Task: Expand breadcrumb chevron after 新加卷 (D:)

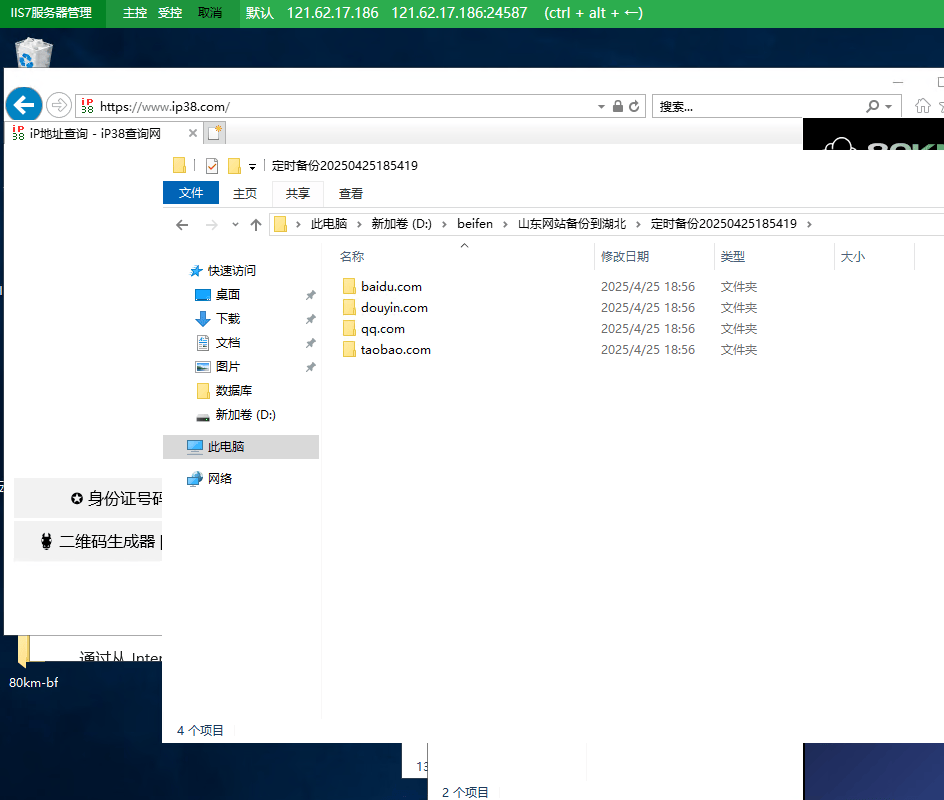Action: (x=444, y=225)
